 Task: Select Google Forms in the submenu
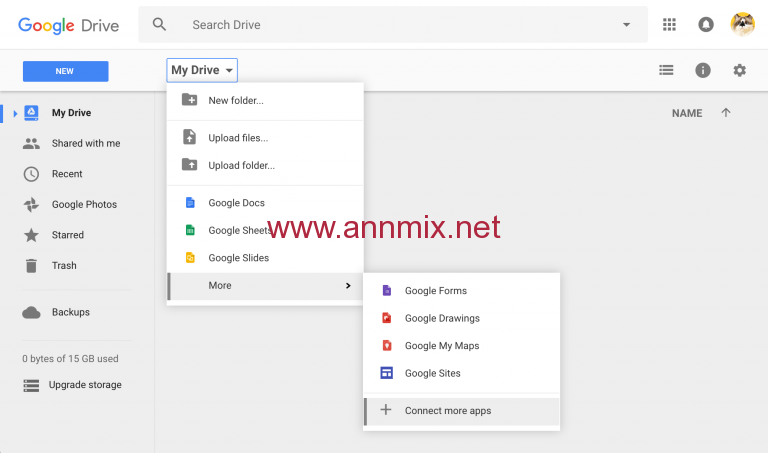click(461, 290)
